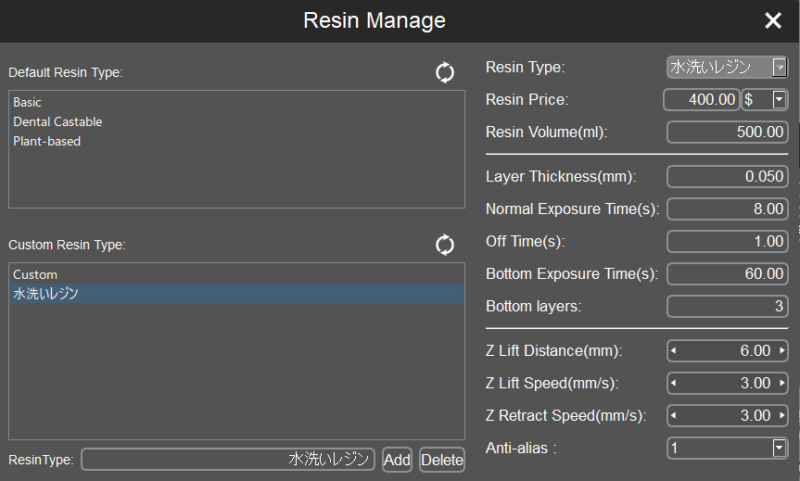Screen dimensions: 800x481
Task: Increase Z Retract Speed with right arrow
Action: coord(782,415)
